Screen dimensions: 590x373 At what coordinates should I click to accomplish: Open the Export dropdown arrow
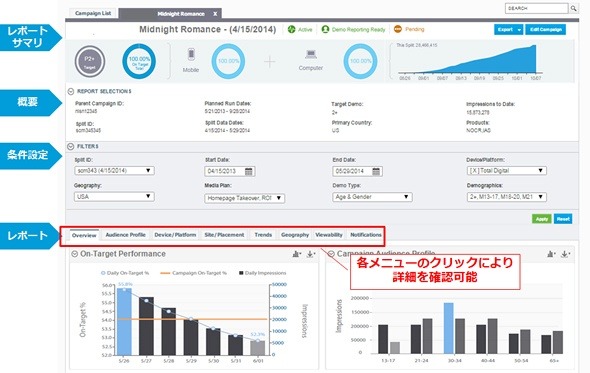coord(519,30)
